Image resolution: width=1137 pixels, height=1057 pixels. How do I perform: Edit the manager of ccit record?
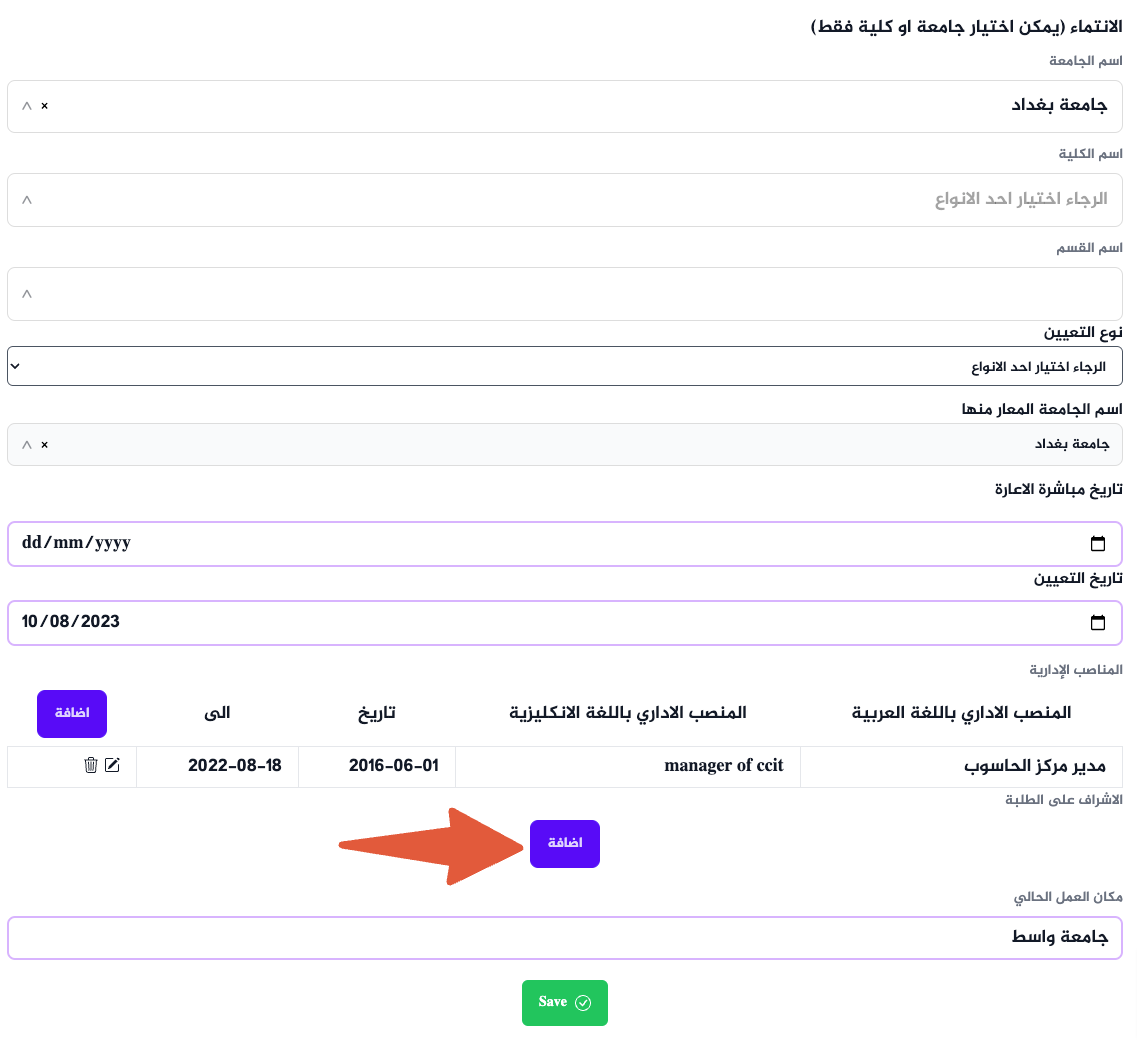113,765
